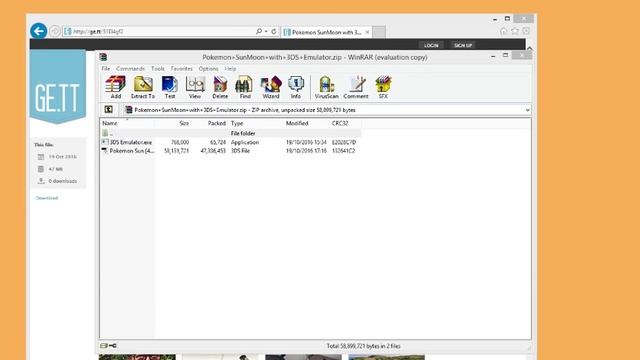This screenshot has width=640, height=360.
Task: Click the Extract To toolbar icon
Action: coord(143,87)
